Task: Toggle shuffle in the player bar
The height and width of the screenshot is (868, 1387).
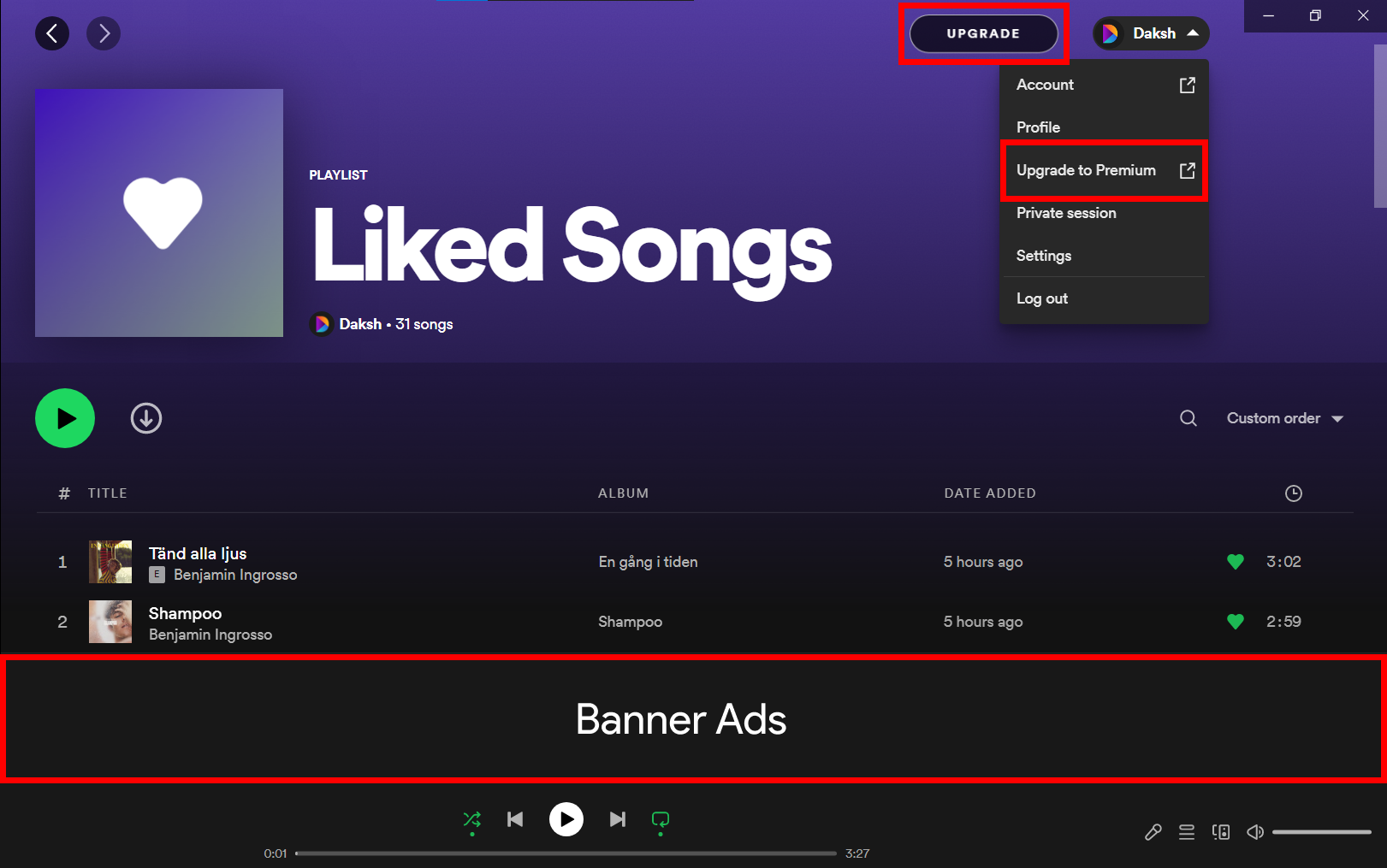Action: (471, 819)
